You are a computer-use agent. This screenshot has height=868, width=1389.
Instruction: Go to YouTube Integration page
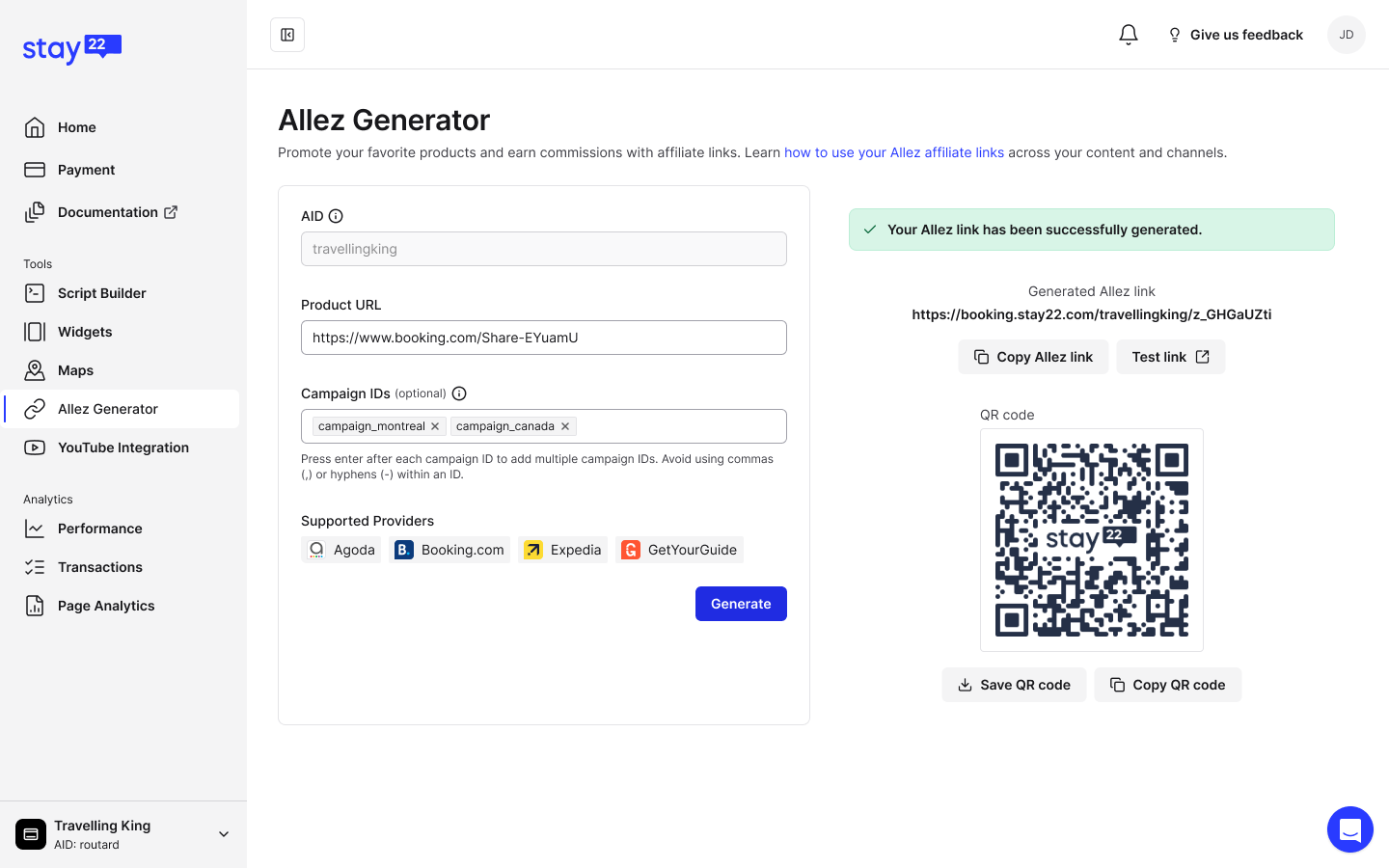pyautogui.click(x=123, y=448)
